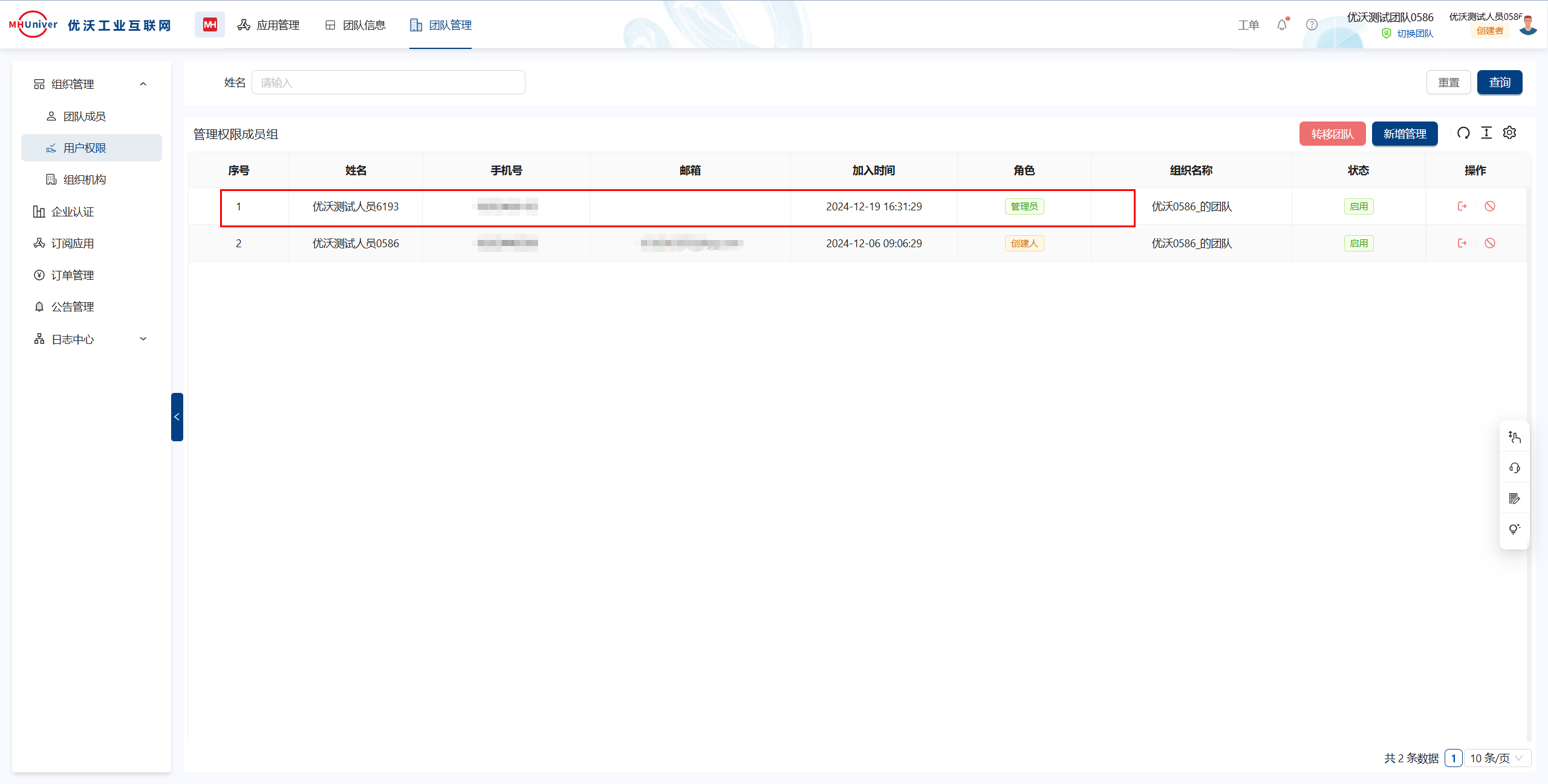Click the table density height icon
The height and width of the screenshot is (784, 1548).
(x=1486, y=133)
